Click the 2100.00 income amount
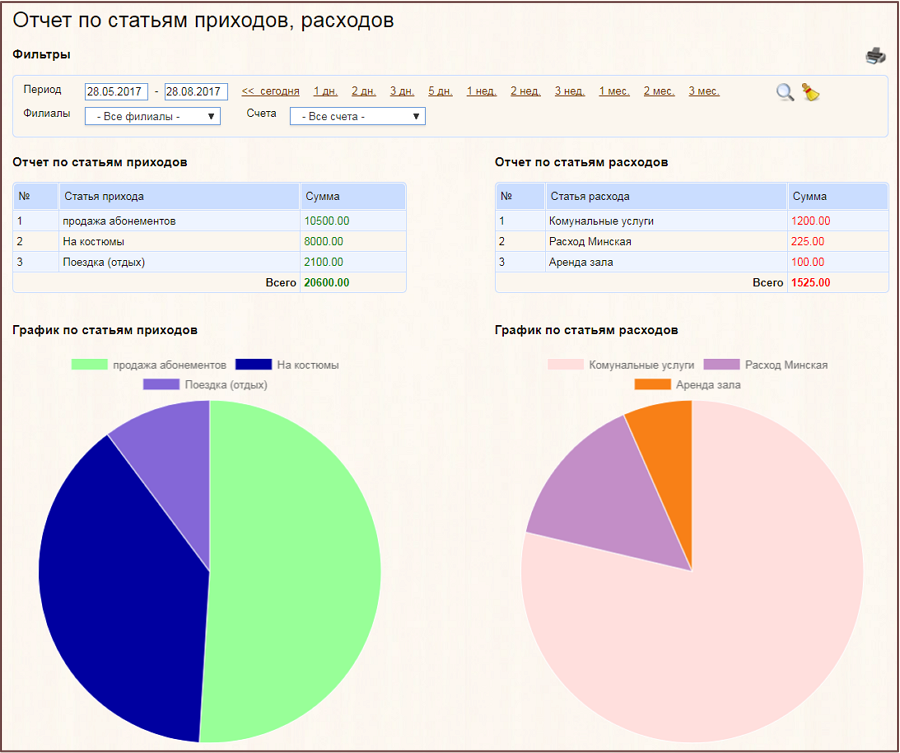 click(x=324, y=262)
